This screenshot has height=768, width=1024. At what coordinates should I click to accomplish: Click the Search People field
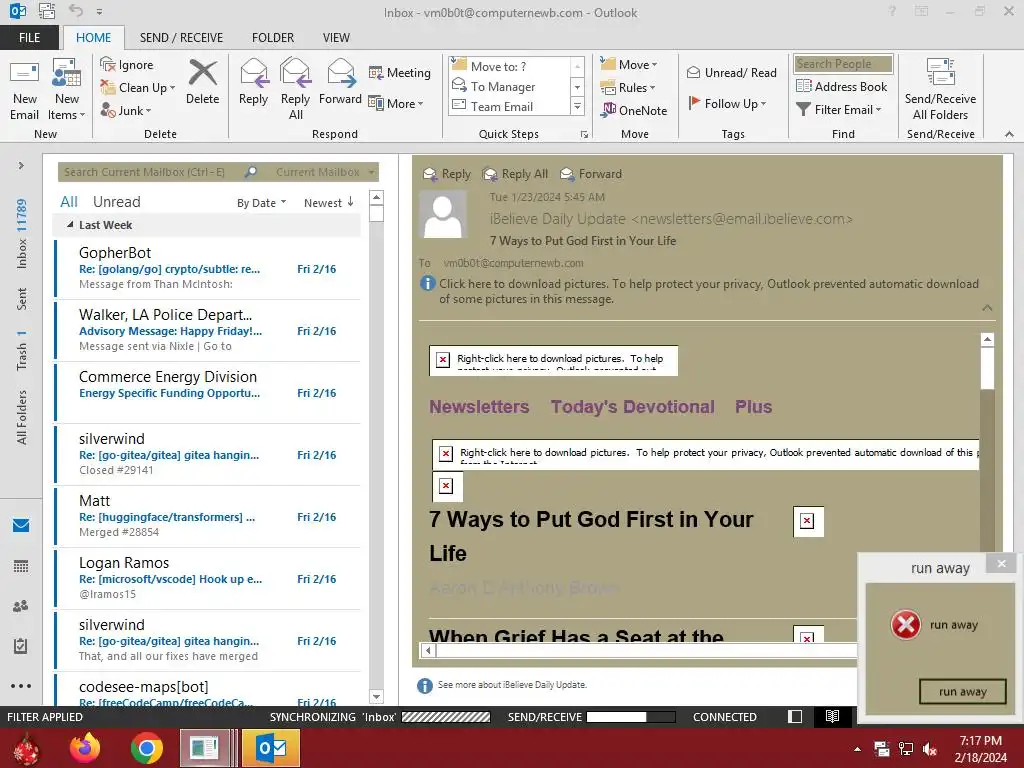click(843, 64)
